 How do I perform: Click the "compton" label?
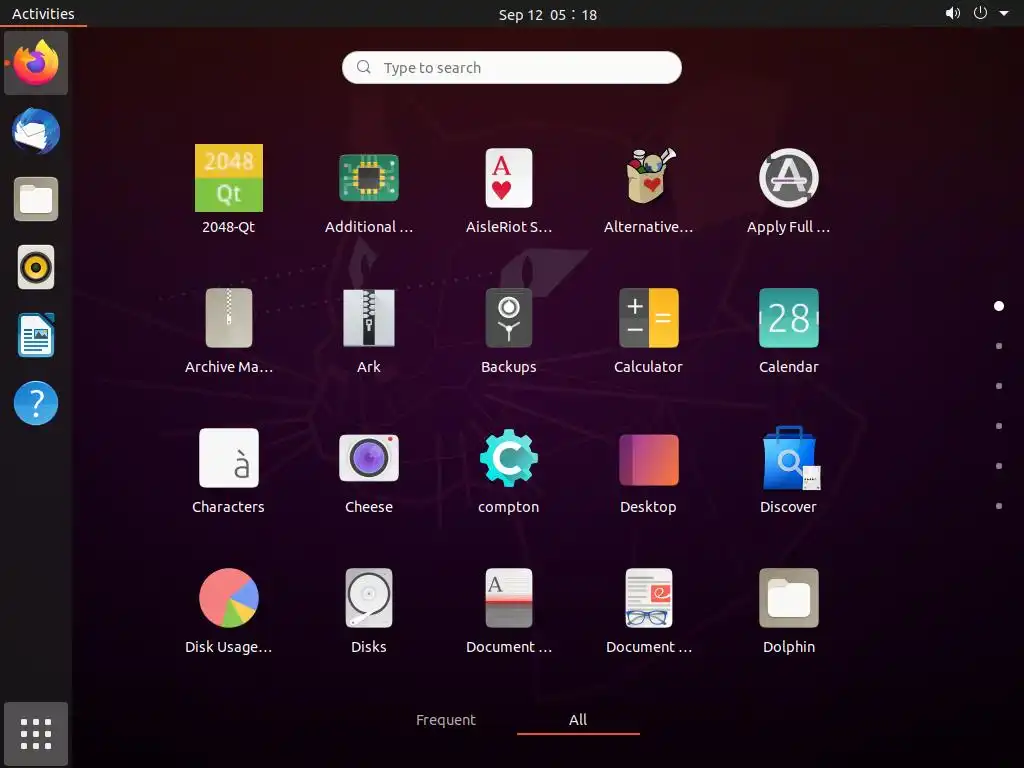[509, 507]
